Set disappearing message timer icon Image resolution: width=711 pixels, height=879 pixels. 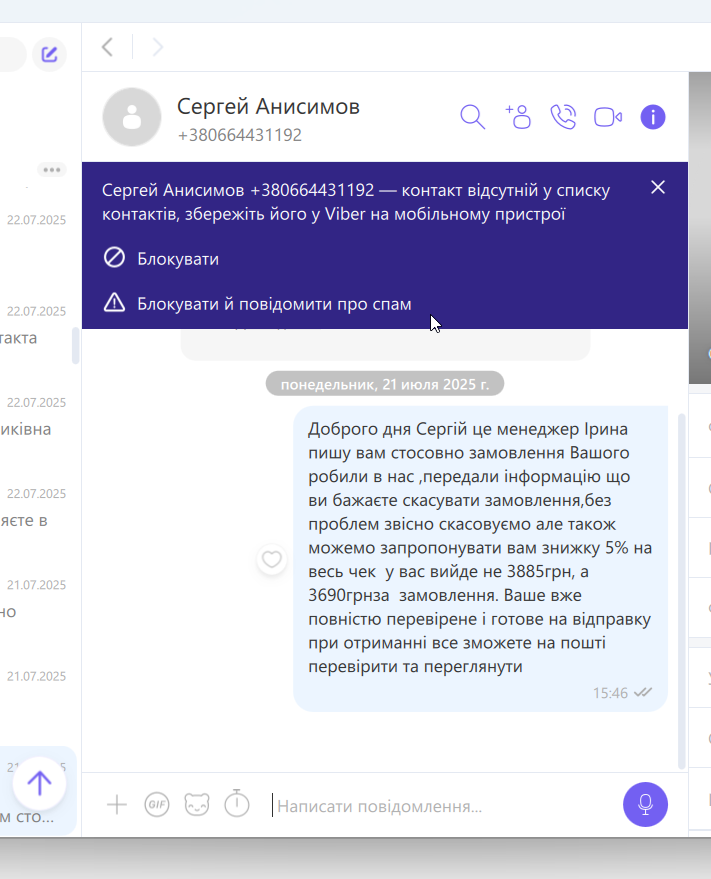point(237,804)
